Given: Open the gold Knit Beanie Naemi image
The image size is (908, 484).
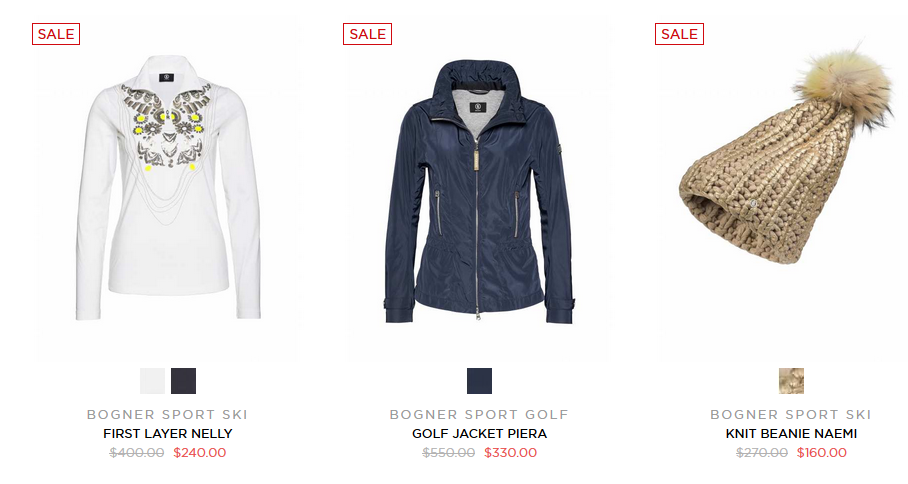Looking at the screenshot, I should point(786,188).
